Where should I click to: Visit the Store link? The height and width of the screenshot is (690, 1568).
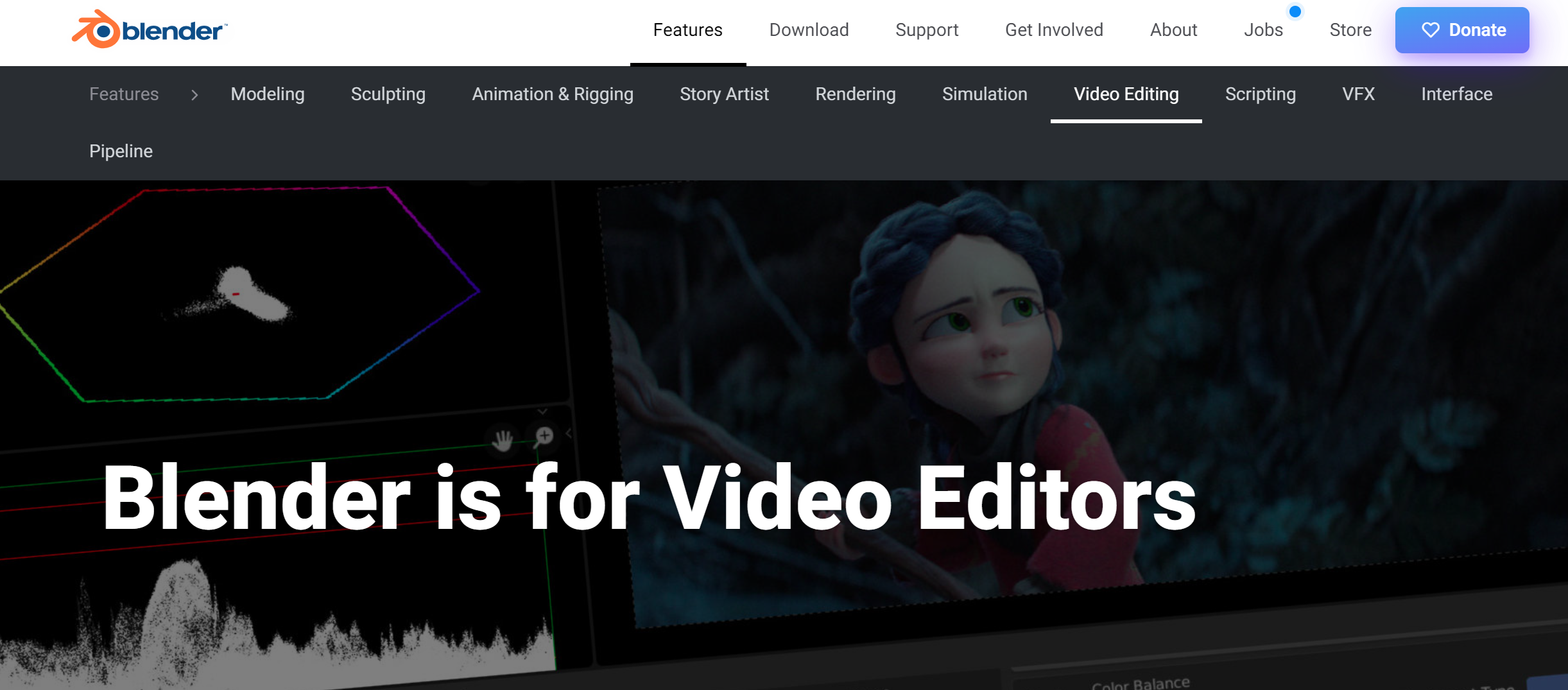click(x=1350, y=30)
